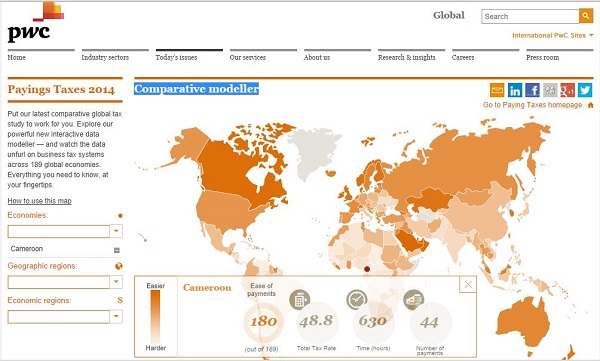Share on LinkedIn icon
The width and height of the screenshot is (600, 361).
(x=515, y=90)
